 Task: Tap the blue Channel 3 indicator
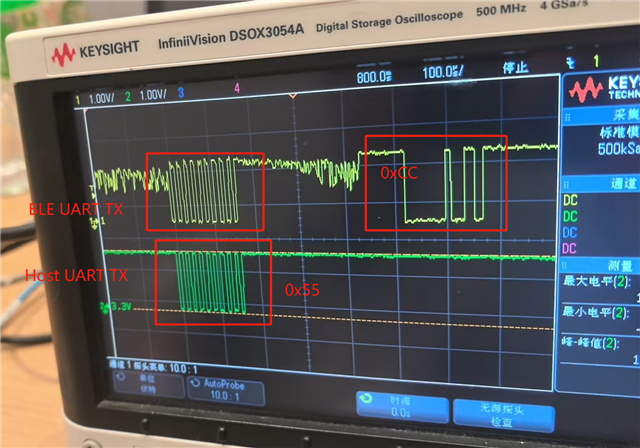(181, 93)
